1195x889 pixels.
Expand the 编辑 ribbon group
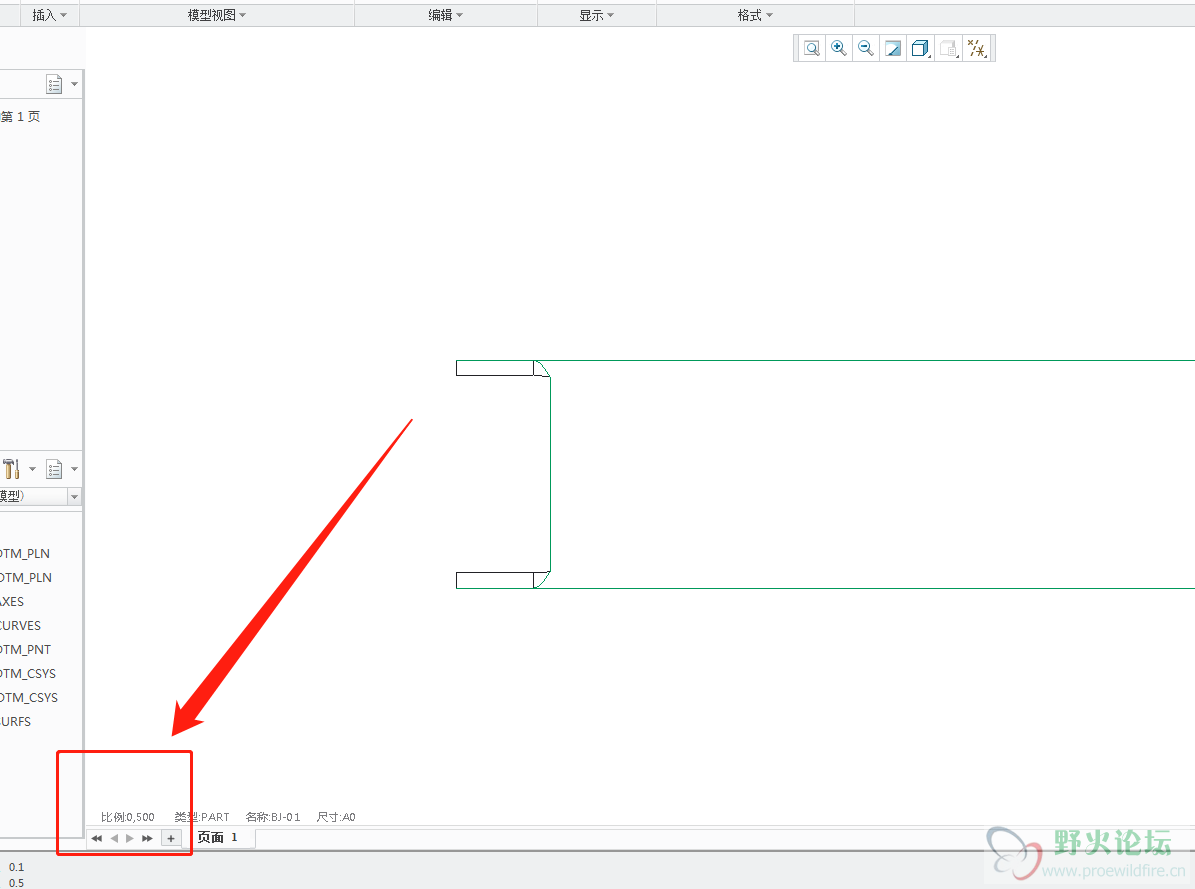[446, 15]
